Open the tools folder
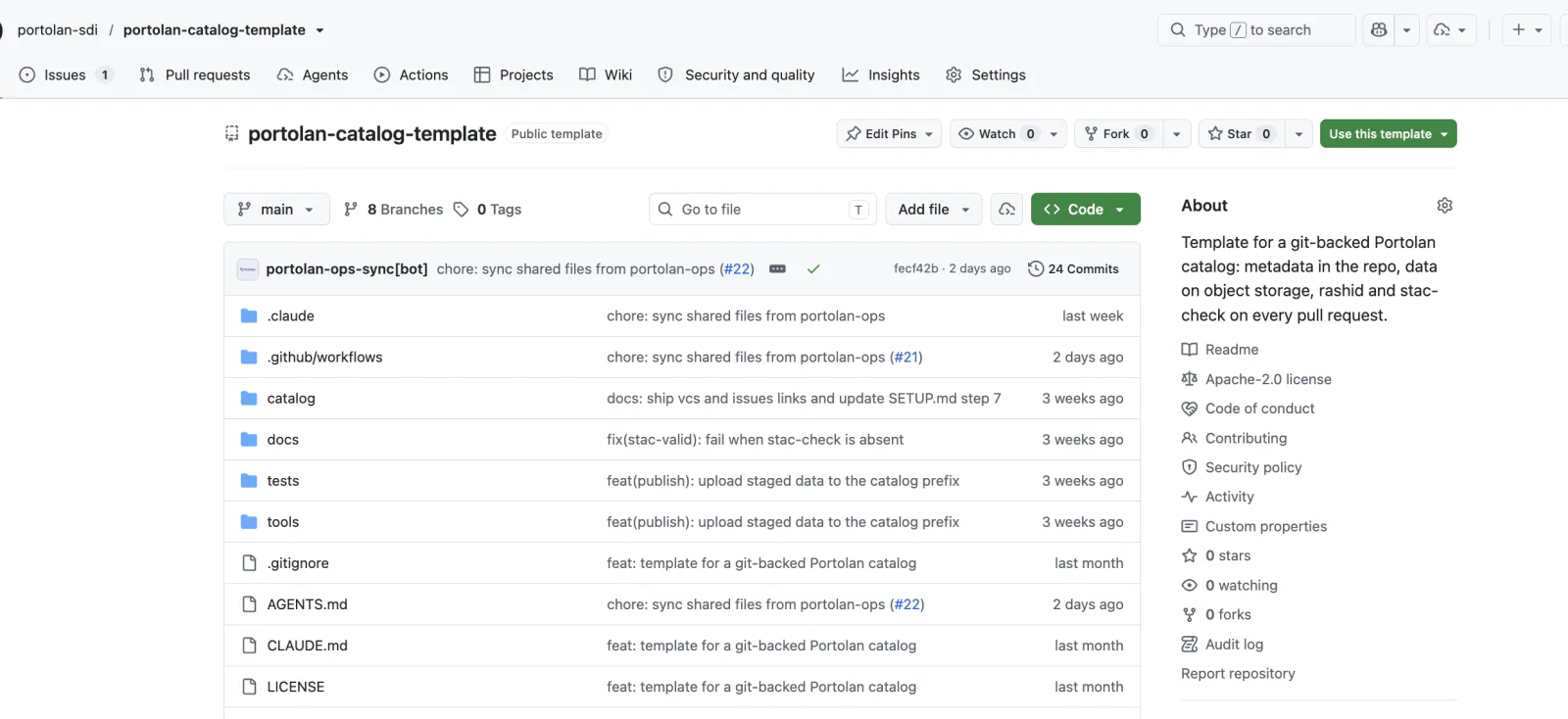1568x719 pixels. point(283,522)
